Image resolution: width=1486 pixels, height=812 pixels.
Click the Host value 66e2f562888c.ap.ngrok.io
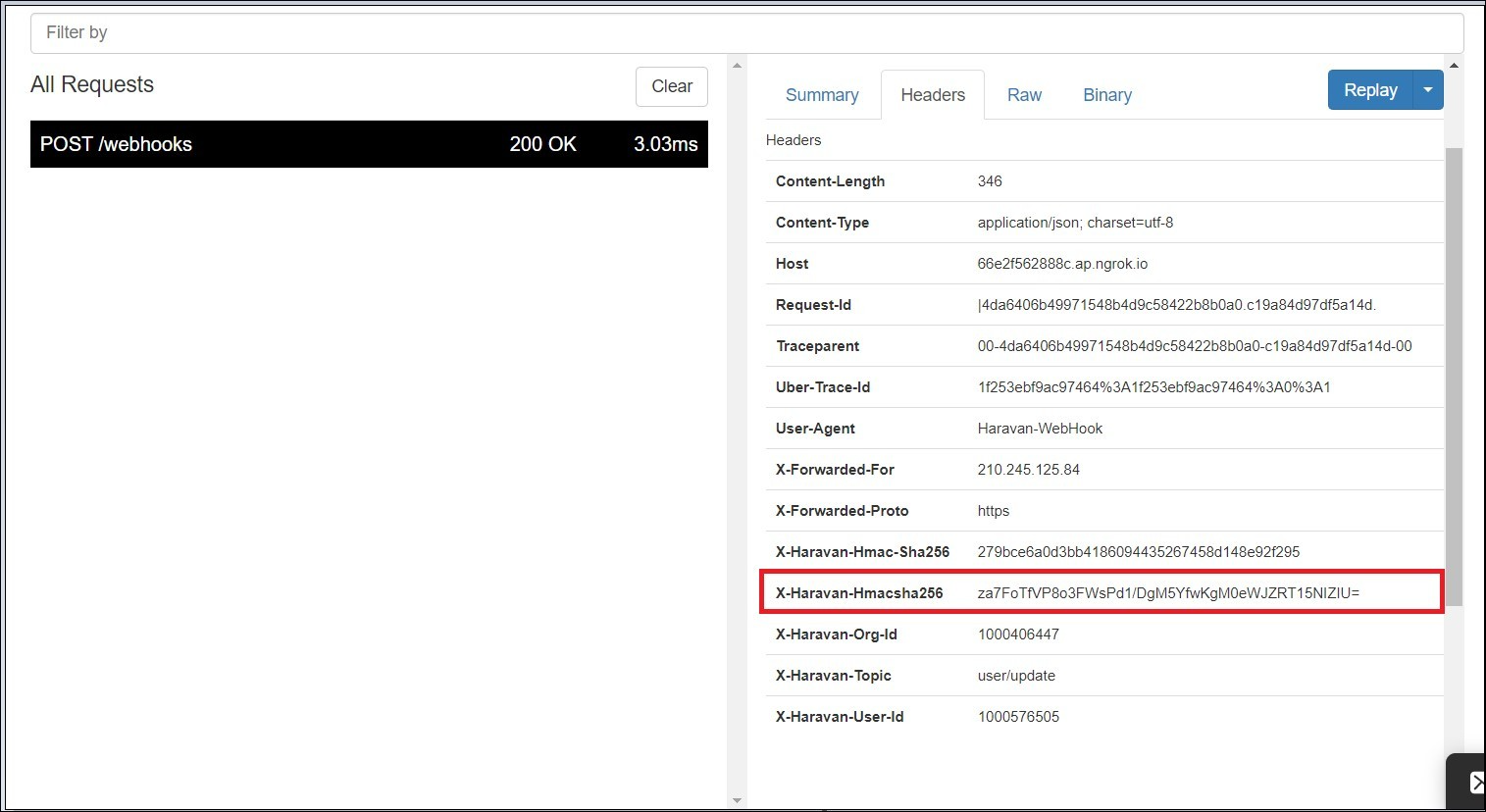click(1061, 263)
